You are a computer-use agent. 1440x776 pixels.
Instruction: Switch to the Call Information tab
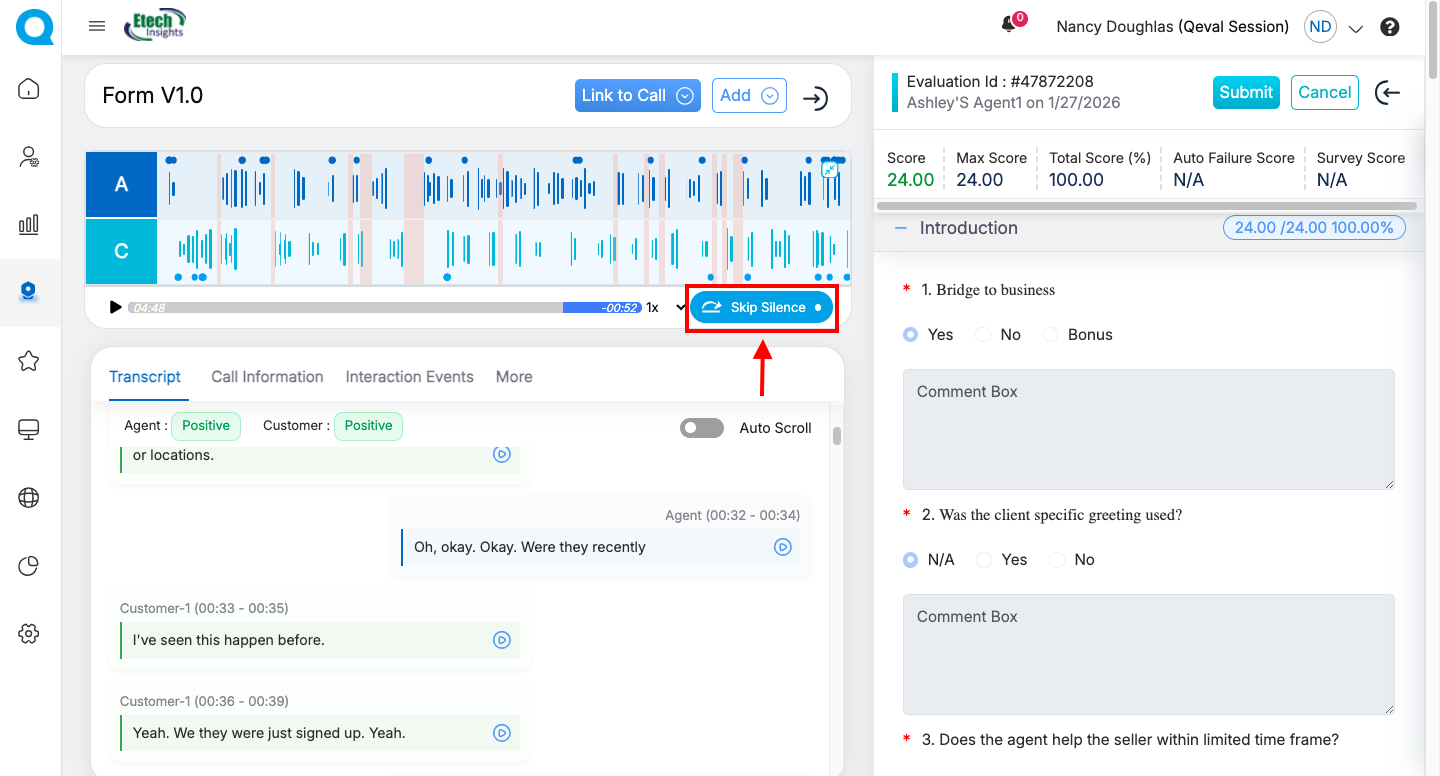267,377
